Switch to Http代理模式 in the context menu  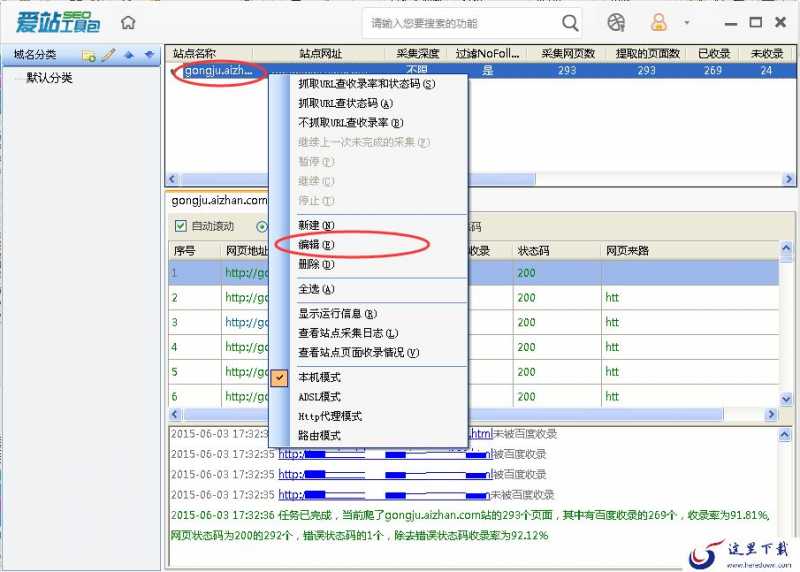(x=368, y=416)
